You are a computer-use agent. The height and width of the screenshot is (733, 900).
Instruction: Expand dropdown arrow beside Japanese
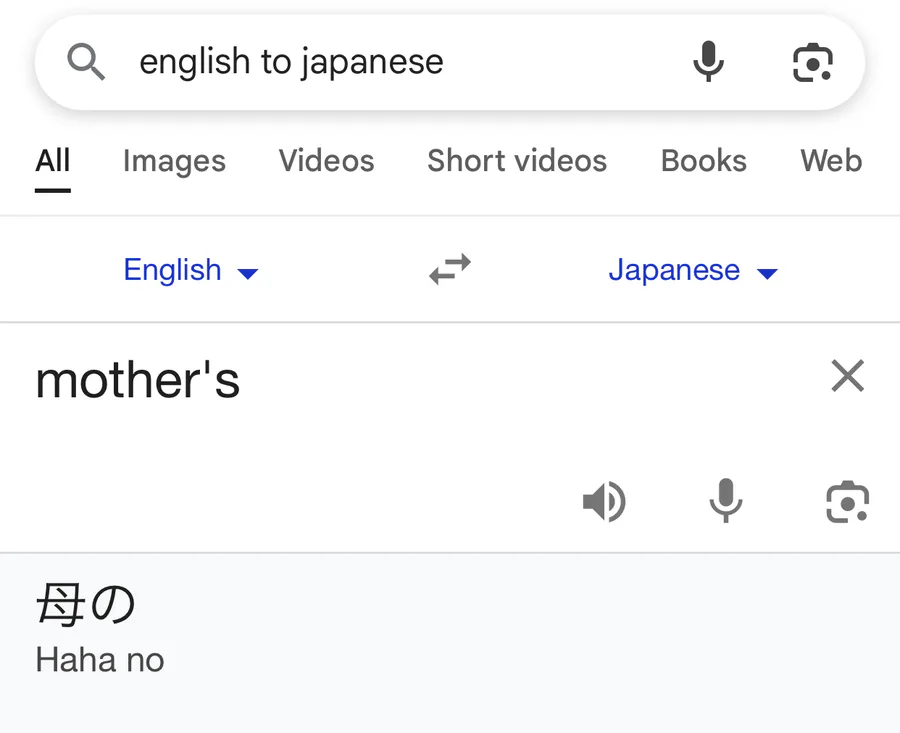point(767,274)
